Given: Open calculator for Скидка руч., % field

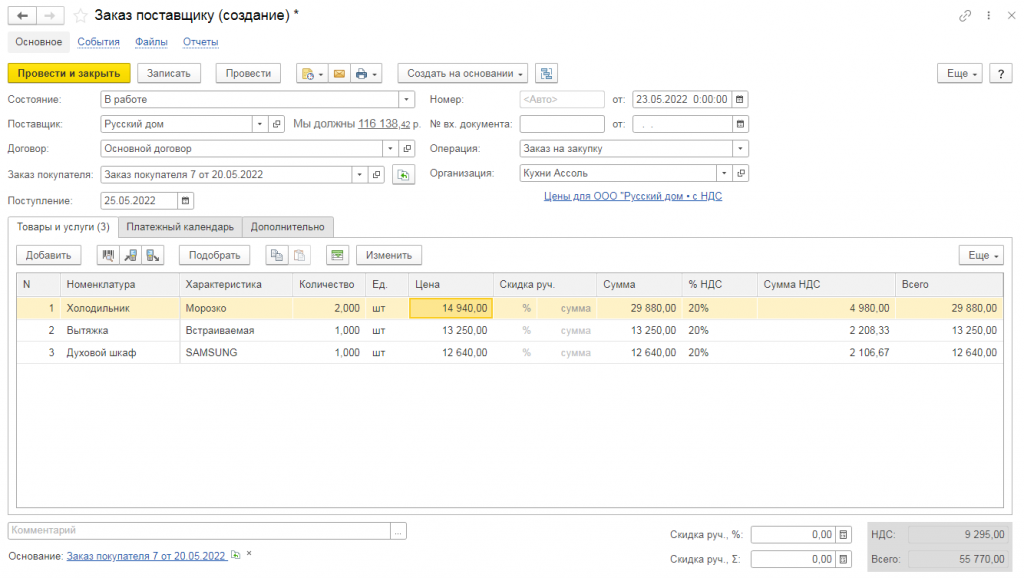Looking at the screenshot, I should [x=843, y=535].
